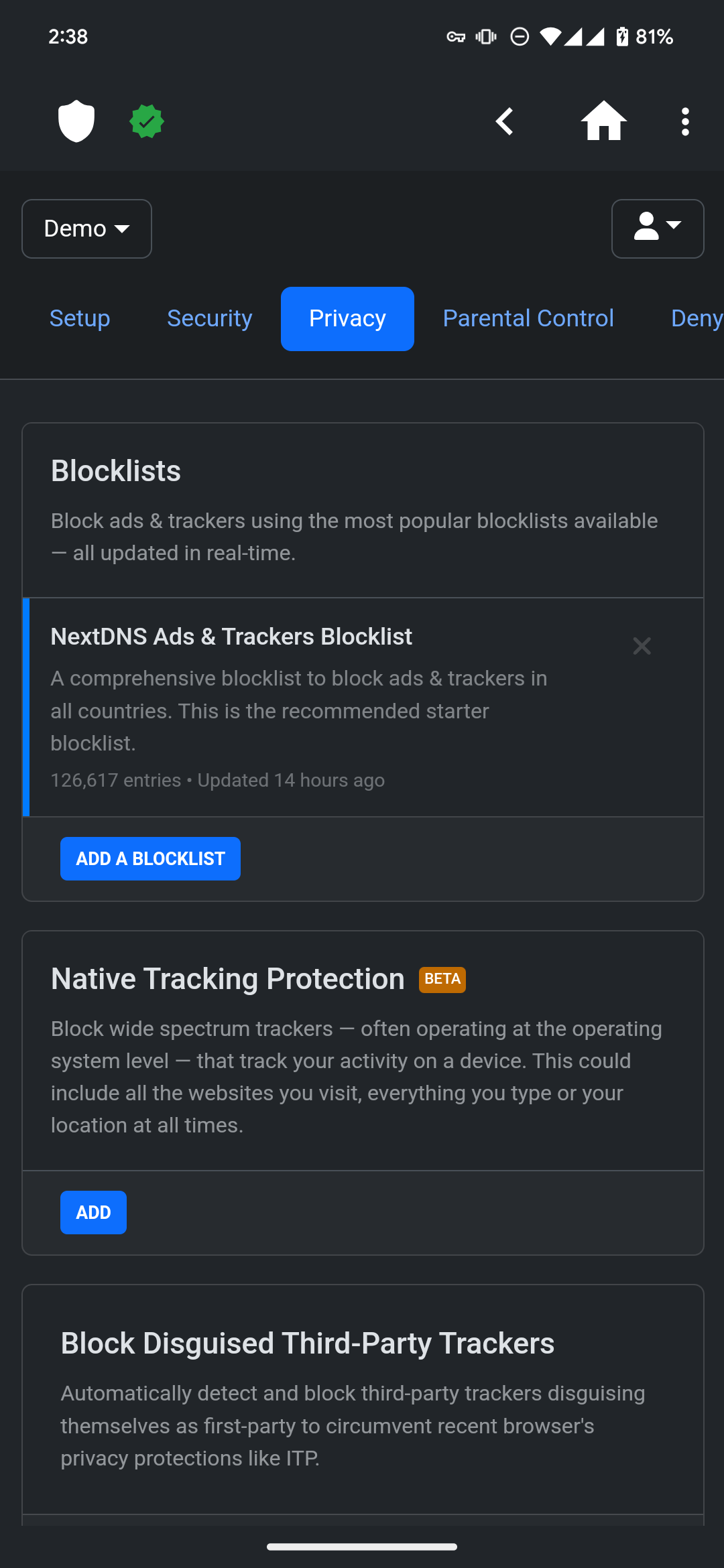Viewport: 724px width, 1568px height.
Task: Tap the VPN key status icon
Action: tap(456, 37)
